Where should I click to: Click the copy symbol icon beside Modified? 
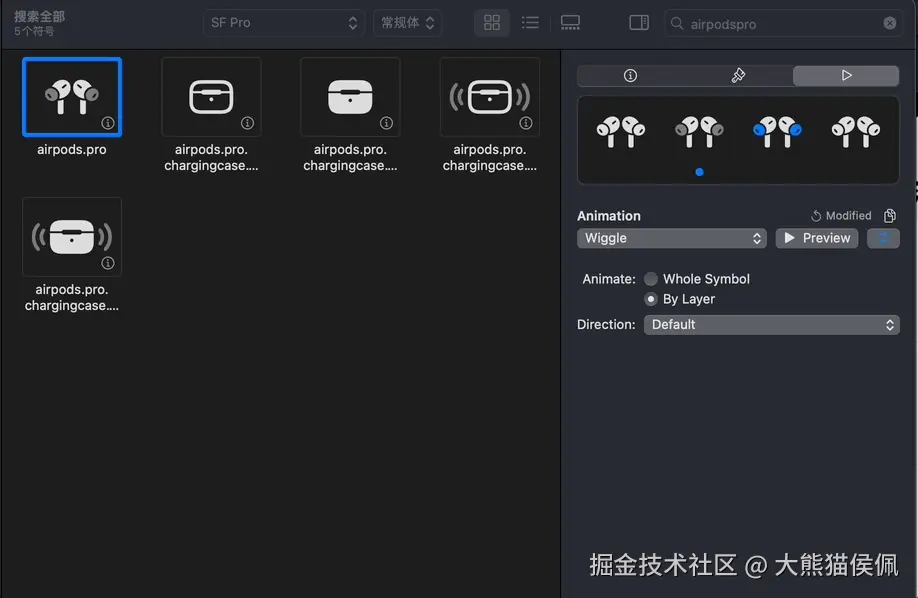pyautogui.click(x=889, y=215)
